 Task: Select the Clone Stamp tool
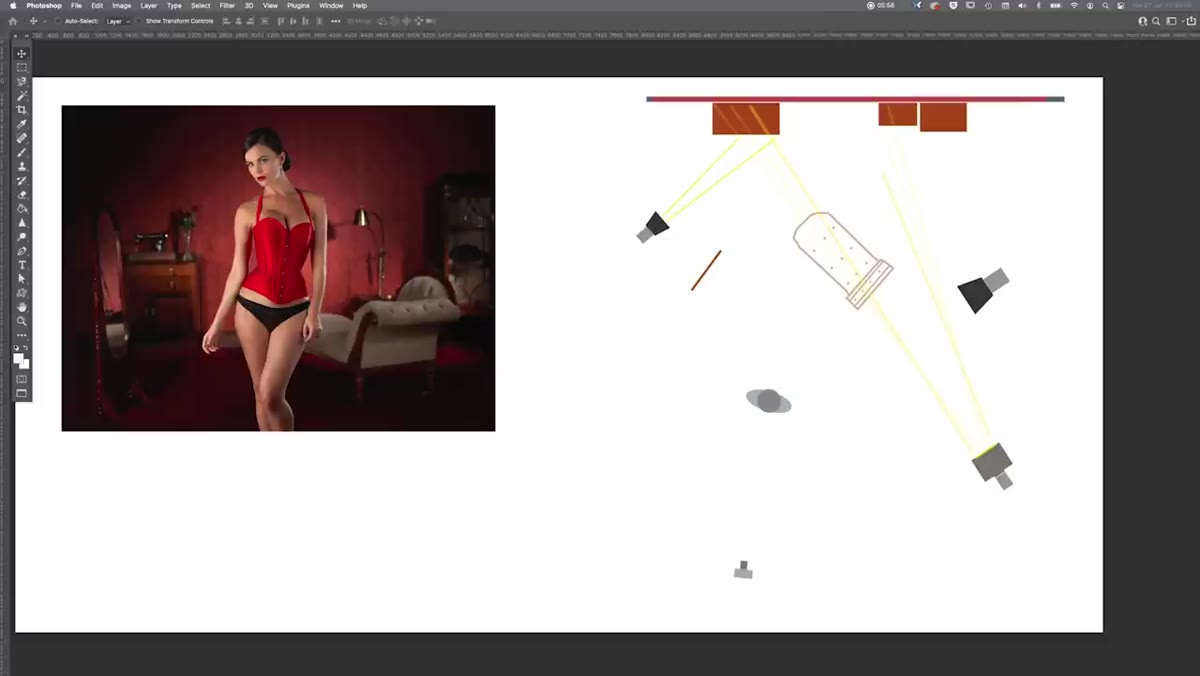[22, 166]
